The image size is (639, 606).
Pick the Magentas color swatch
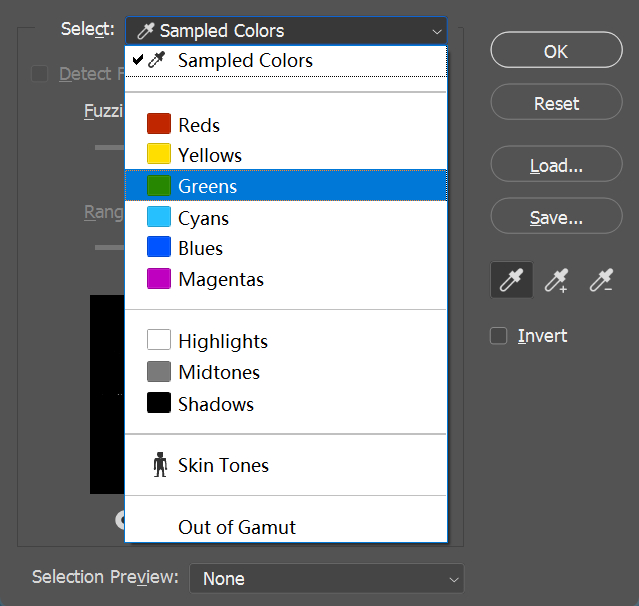(159, 279)
